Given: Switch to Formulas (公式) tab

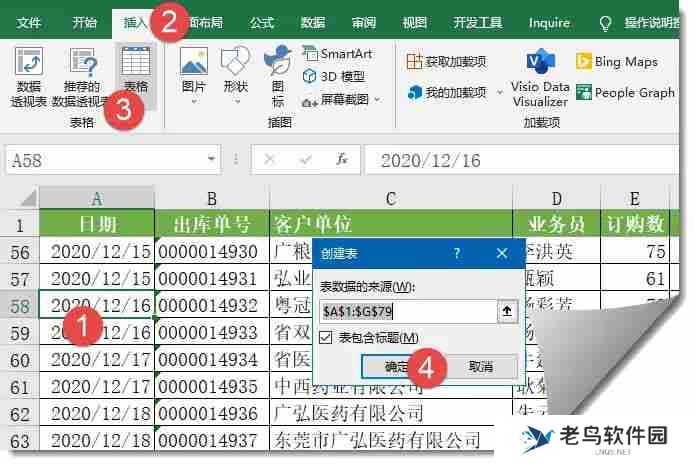Looking at the screenshot, I should (262, 23).
